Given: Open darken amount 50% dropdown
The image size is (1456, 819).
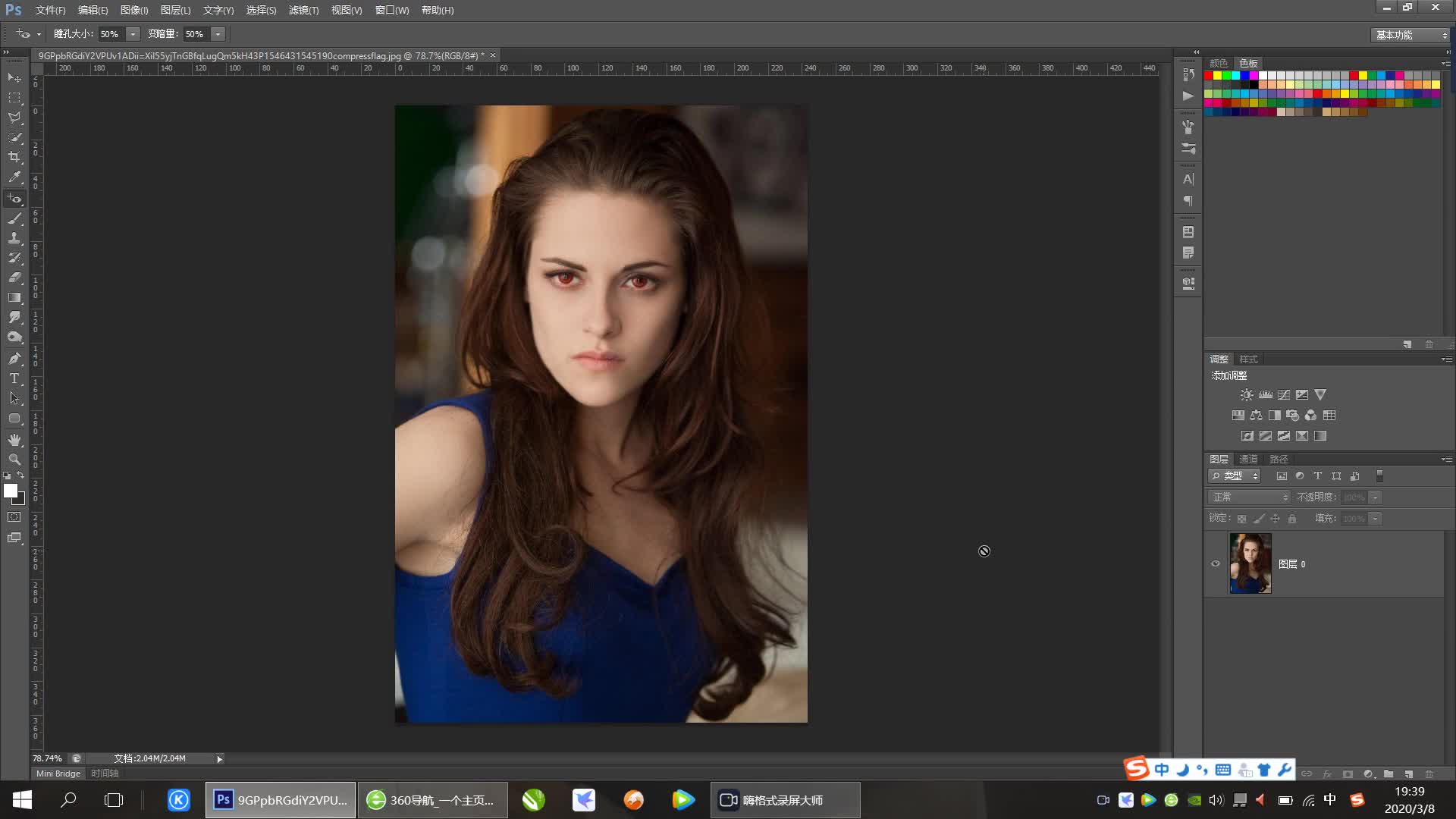Looking at the screenshot, I should (x=218, y=34).
